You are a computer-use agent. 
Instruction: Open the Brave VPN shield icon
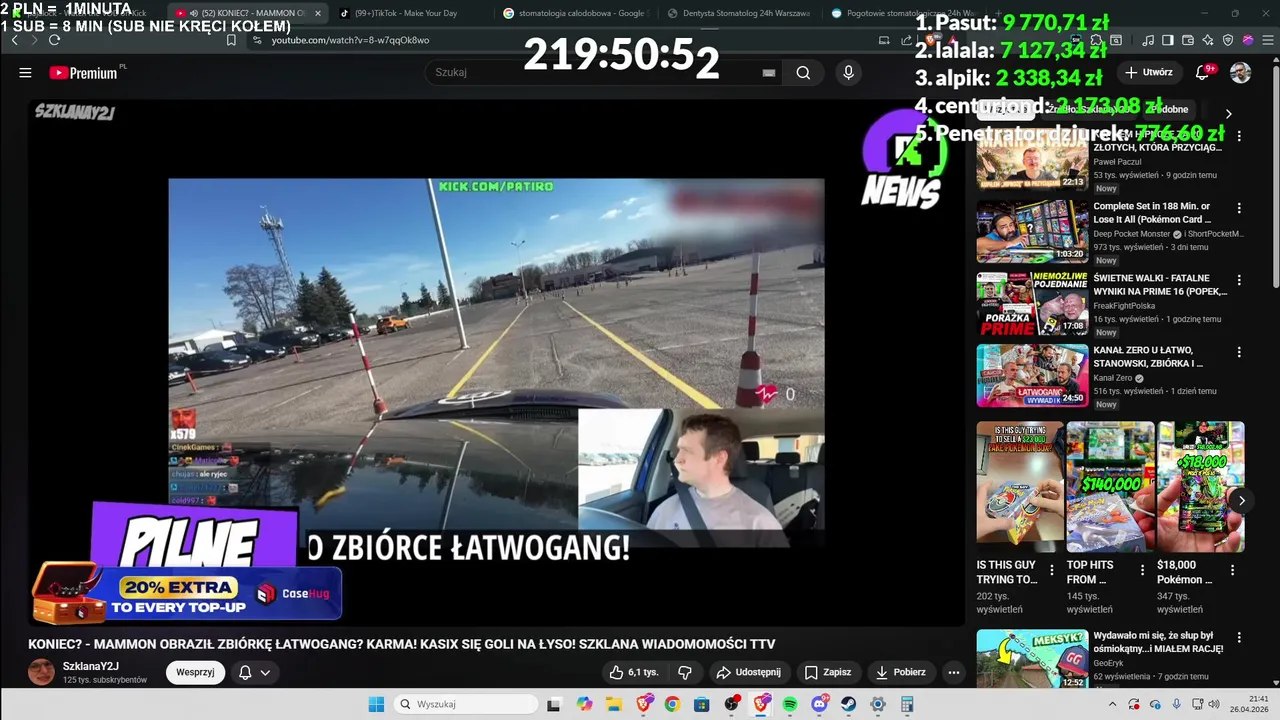(x=1228, y=40)
